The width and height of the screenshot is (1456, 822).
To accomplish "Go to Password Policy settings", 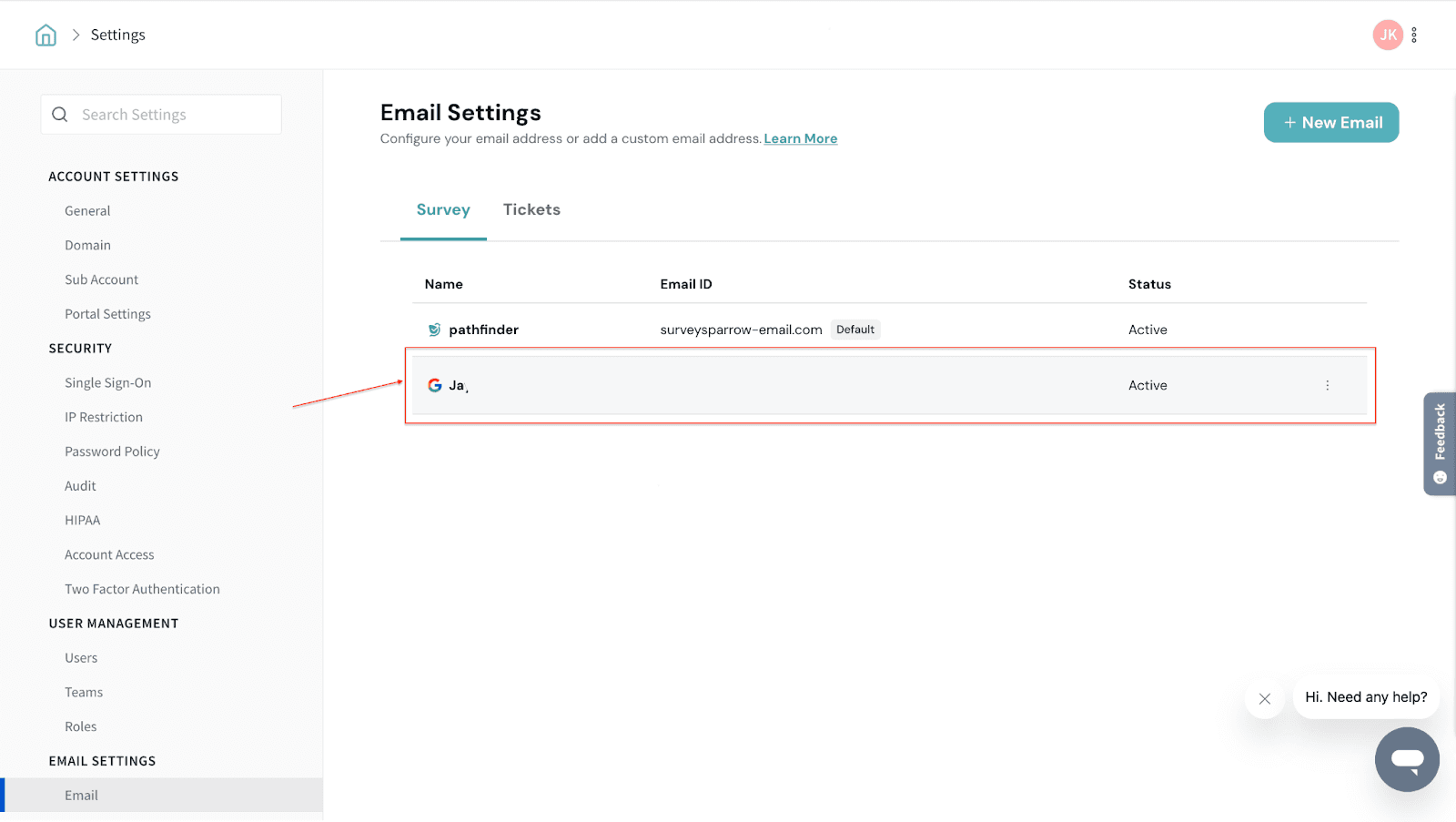I will point(112,452).
